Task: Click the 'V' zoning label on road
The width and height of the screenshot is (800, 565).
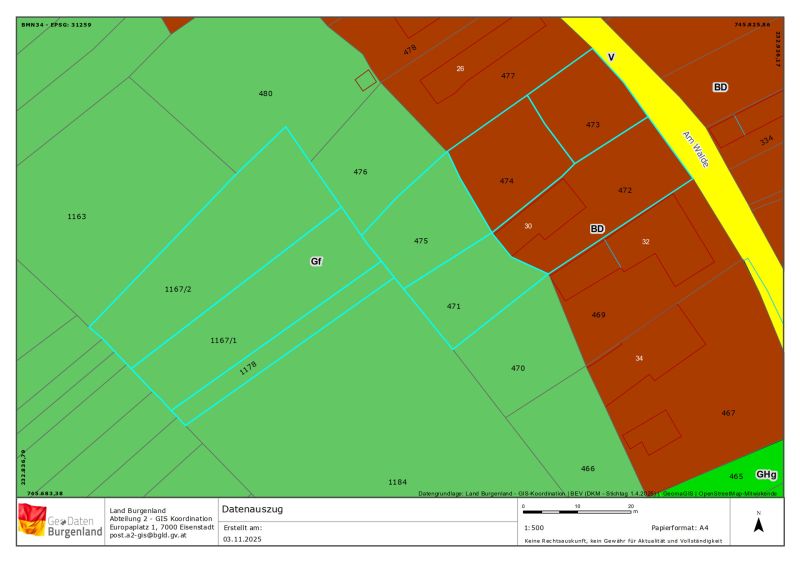Action: point(611,58)
